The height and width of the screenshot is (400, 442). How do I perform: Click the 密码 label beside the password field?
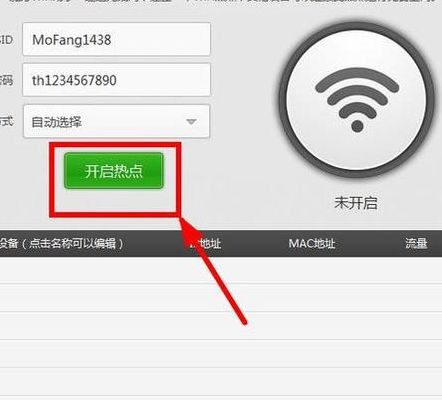point(6,80)
